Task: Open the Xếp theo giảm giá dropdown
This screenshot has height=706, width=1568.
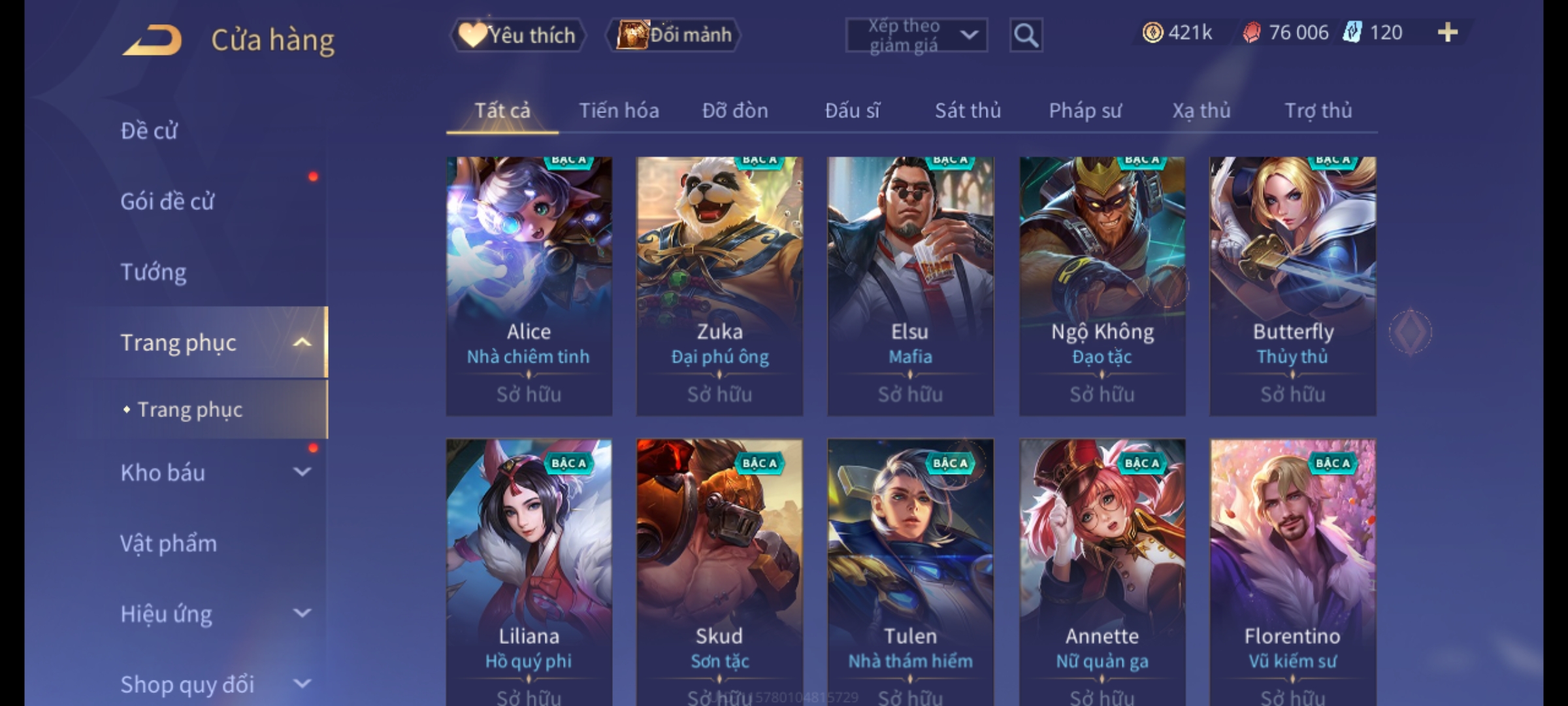Action: coord(916,35)
